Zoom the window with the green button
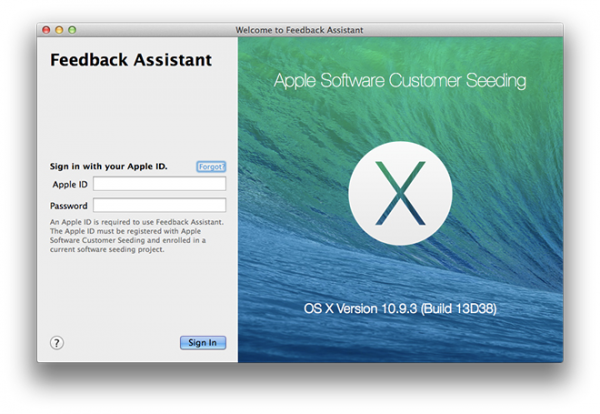Screen dimensions: 600x414 (72, 30)
